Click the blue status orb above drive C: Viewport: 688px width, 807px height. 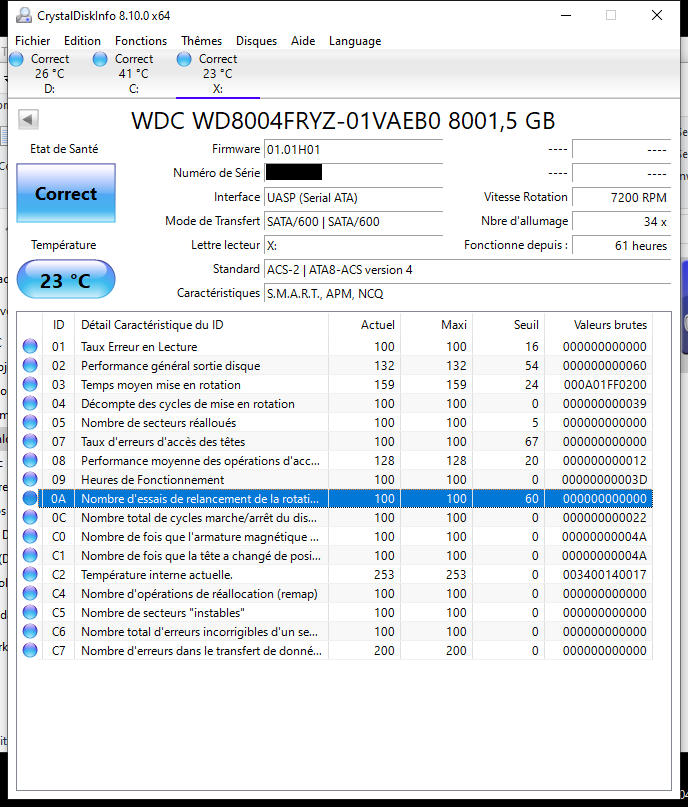100,59
